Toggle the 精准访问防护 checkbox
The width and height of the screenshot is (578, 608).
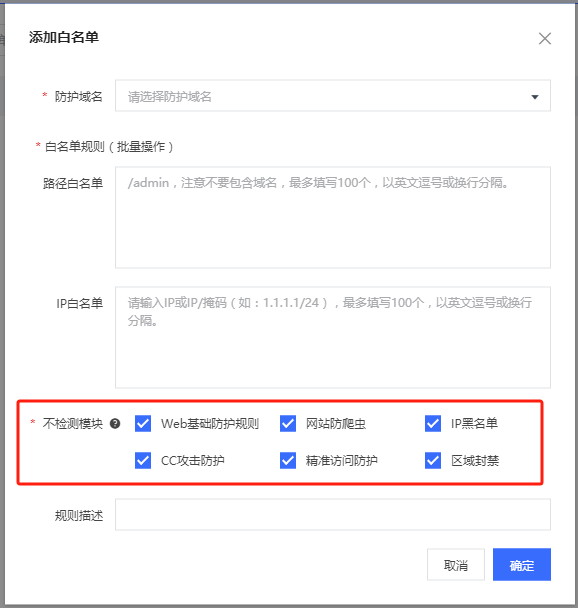[288, 461]
